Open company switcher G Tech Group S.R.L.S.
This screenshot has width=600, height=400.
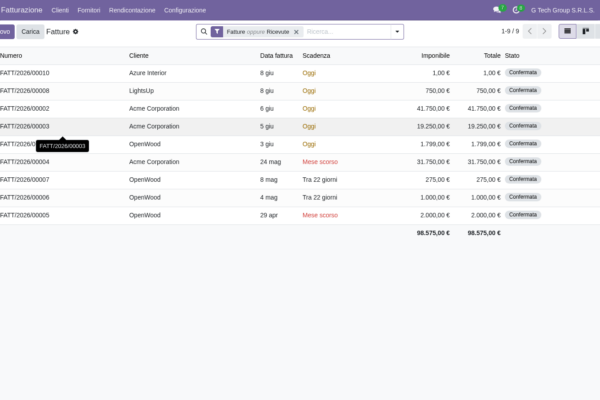(562, 10)
